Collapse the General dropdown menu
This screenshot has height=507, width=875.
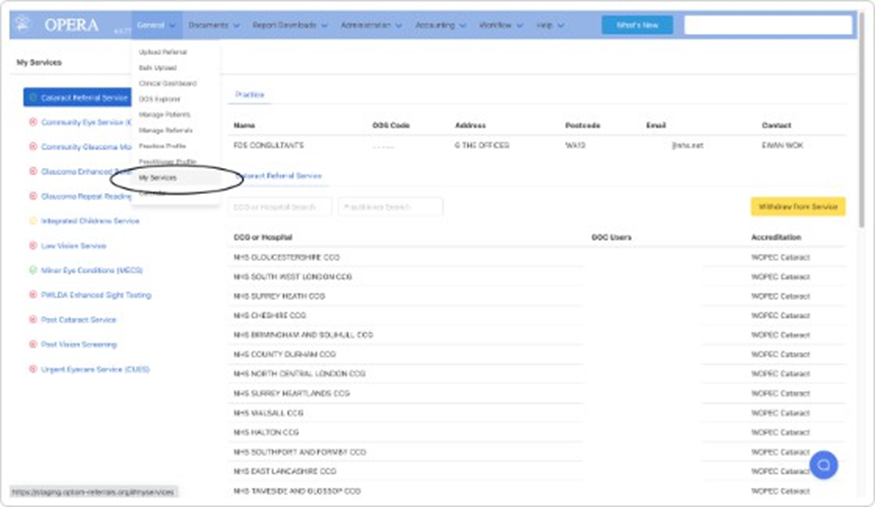(156, 25)
